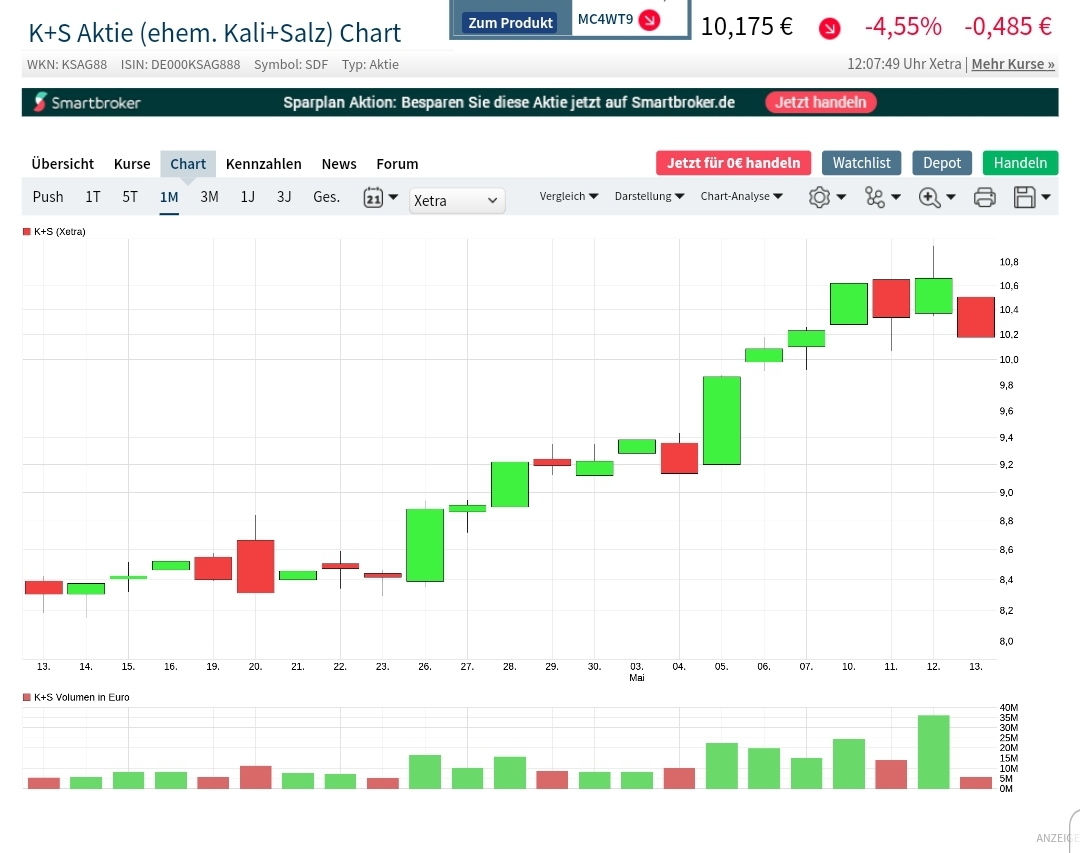The image size is (1080, 853).
Task: Select the 1T timeframe
Action: coord(93,197)
